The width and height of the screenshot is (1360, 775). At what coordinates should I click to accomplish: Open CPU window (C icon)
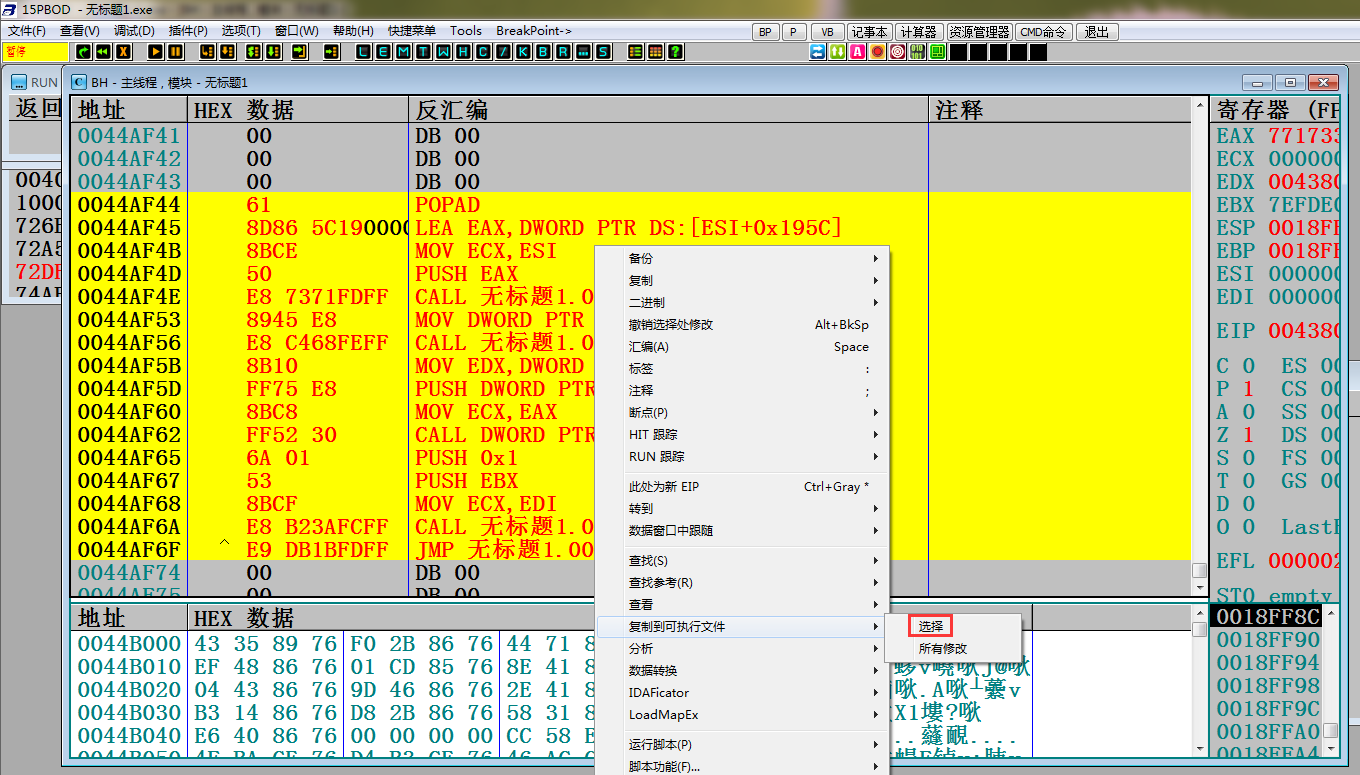click(x=483, y=51)
